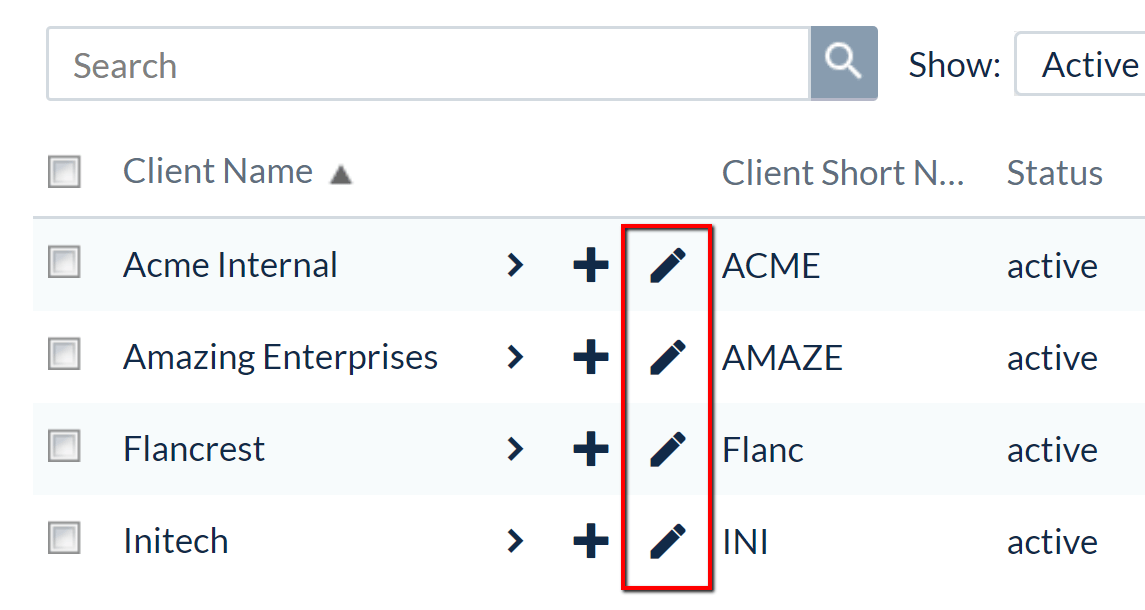This screenshot has height=610, width=1145.
Task: Click the pencil icon on the Initech row
Action: click(x=668, y=541)
